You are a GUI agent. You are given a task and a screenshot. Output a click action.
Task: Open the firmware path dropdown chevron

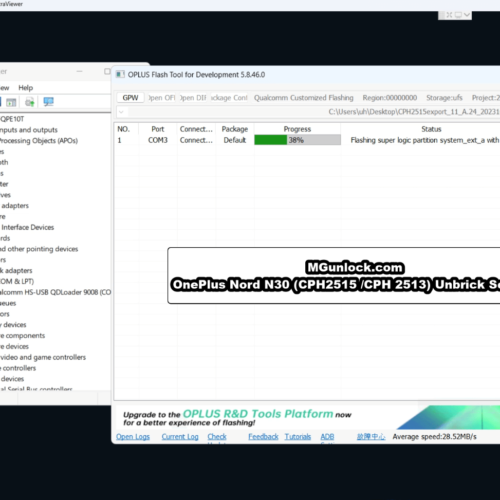[x=121, y=112]
